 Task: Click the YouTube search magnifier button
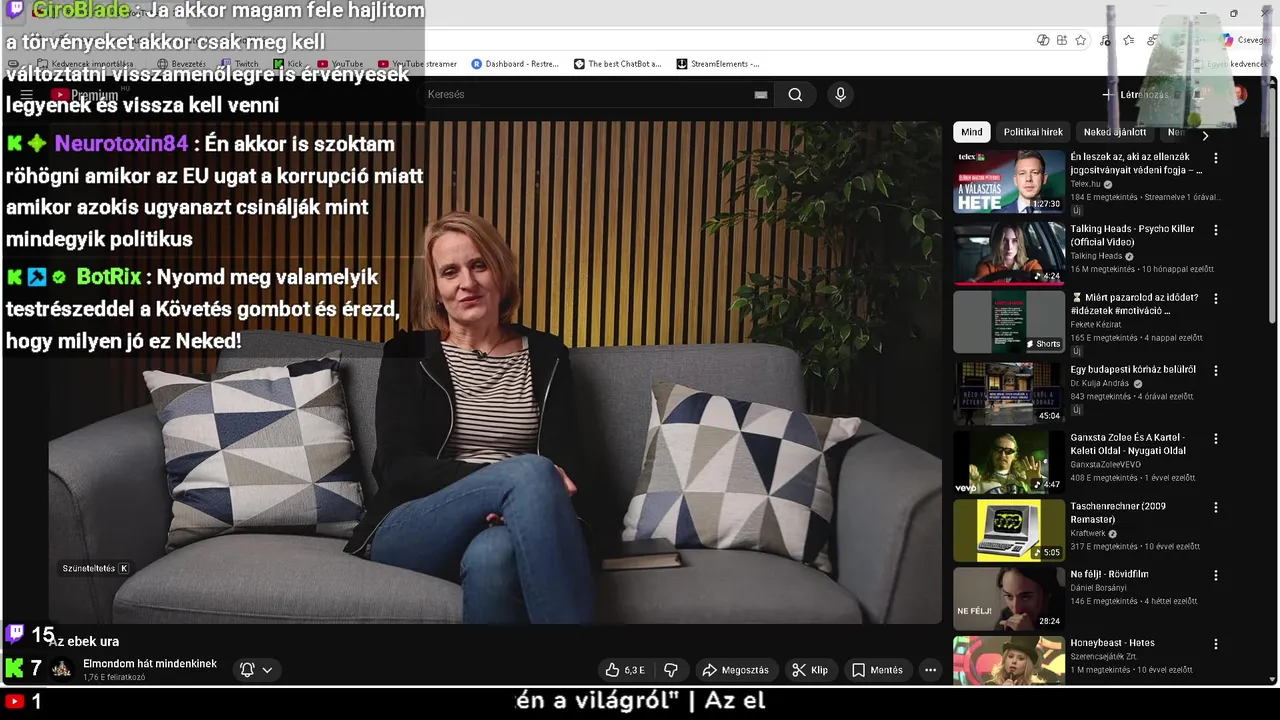click(x=795, y=95)
